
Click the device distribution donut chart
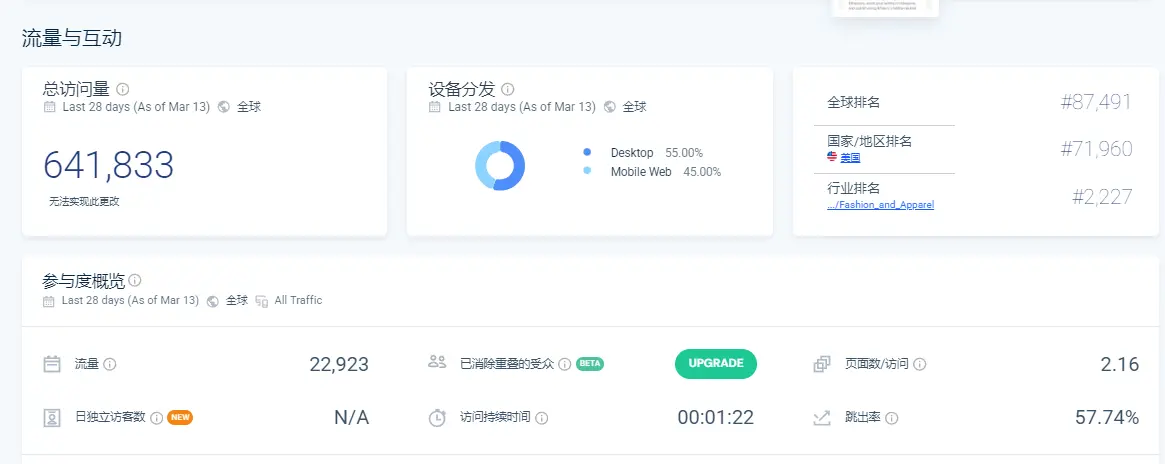499,165
